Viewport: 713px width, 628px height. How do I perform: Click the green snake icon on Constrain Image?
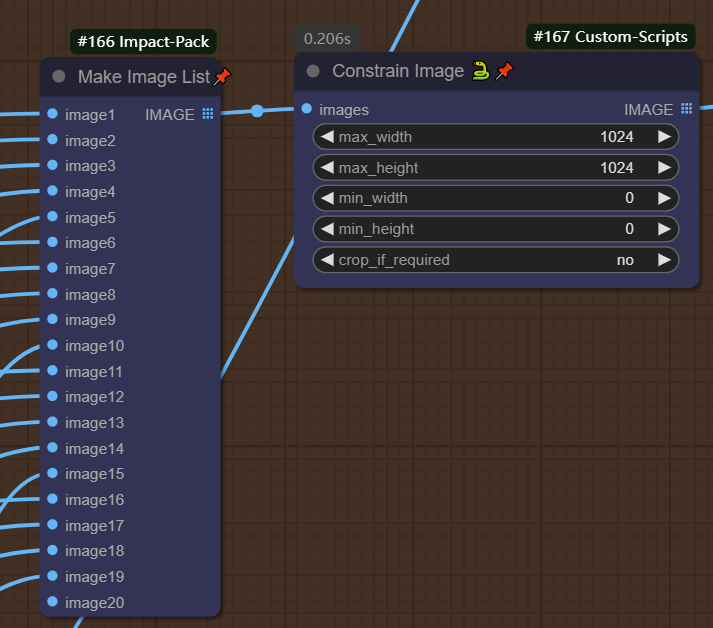[x=481, y=71]
